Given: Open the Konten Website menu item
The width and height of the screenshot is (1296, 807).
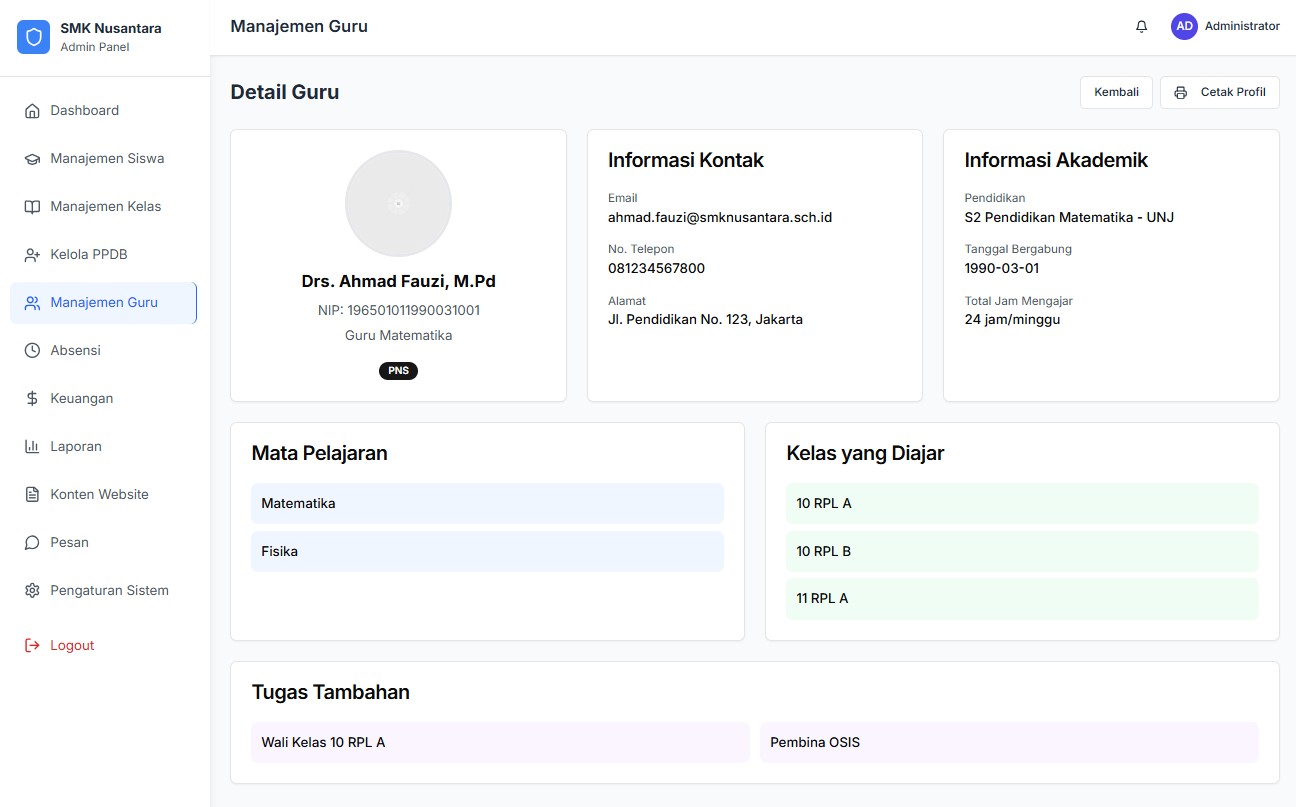Looking at the screenshot, I should pyautogui.click(x=99, y=495).
